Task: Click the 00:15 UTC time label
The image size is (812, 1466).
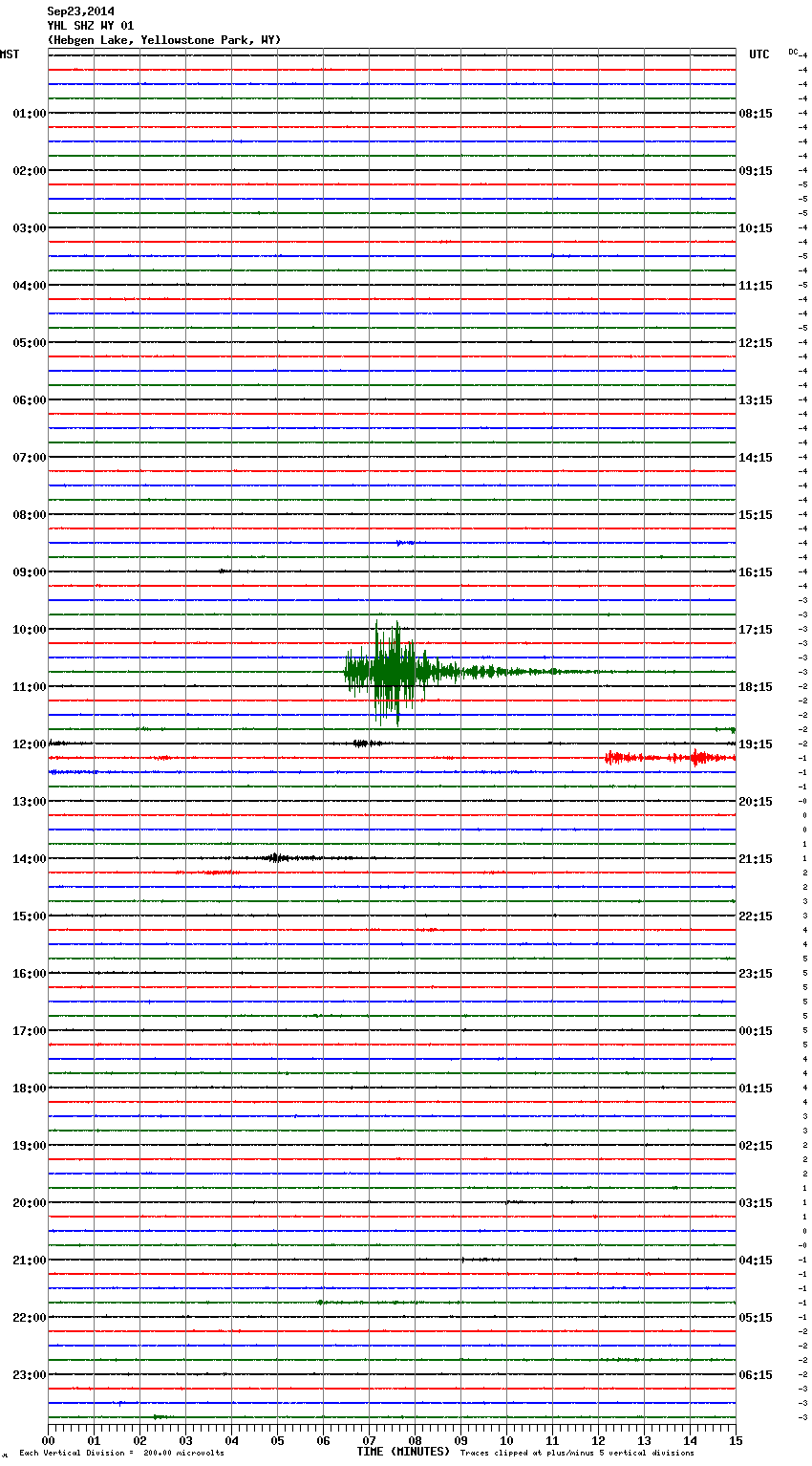Action: pyautogui.click(x=755, y=1031)
